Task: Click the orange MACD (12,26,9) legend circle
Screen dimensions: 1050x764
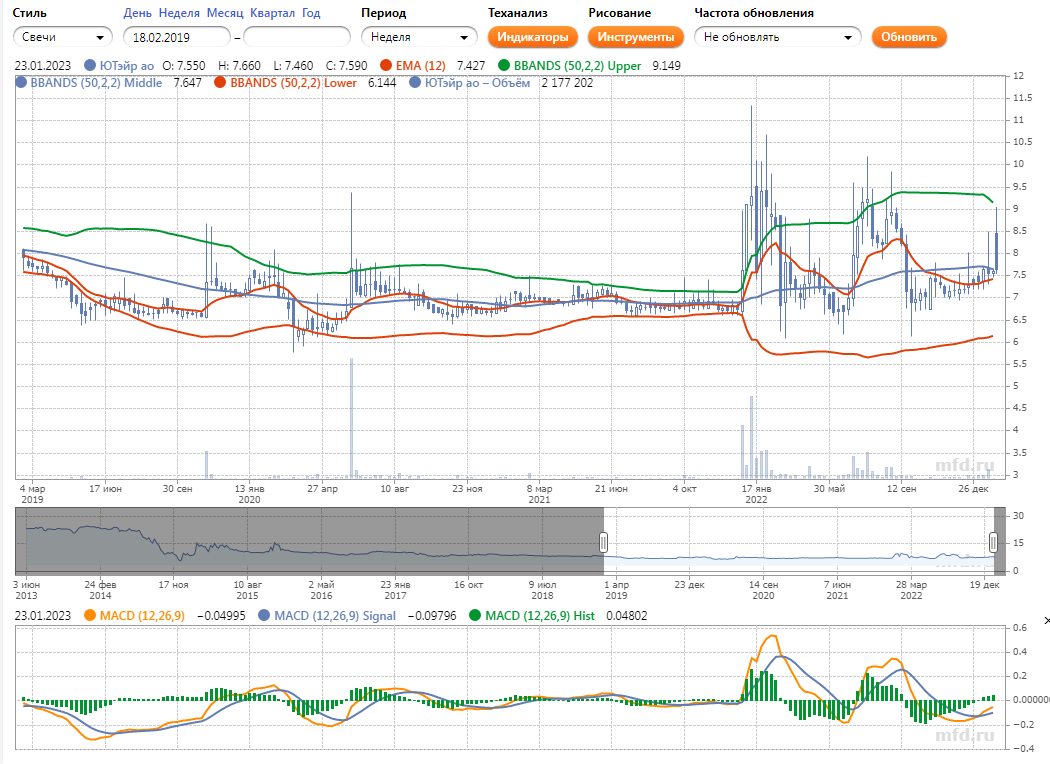Action: [92, 616]
